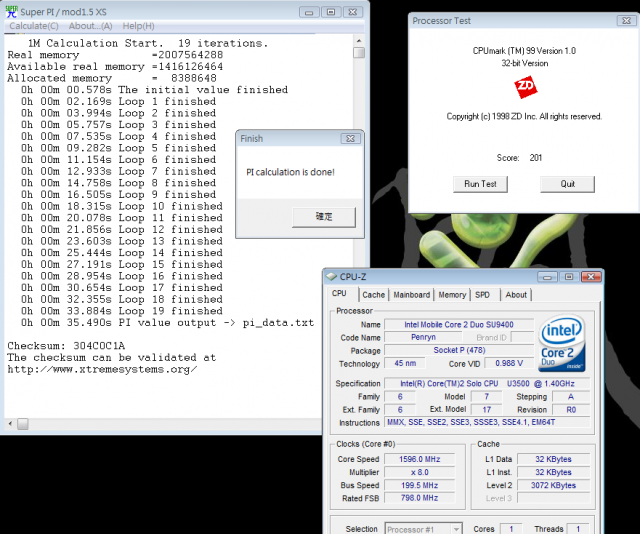The height and width of the screenshot is (534, 640).
Task: Close the CPU-Z window
Action: coord(591,277)
